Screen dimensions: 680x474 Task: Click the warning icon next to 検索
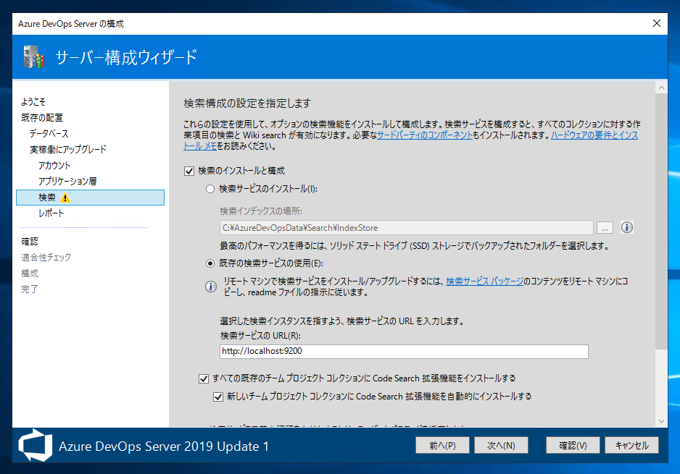65,198
